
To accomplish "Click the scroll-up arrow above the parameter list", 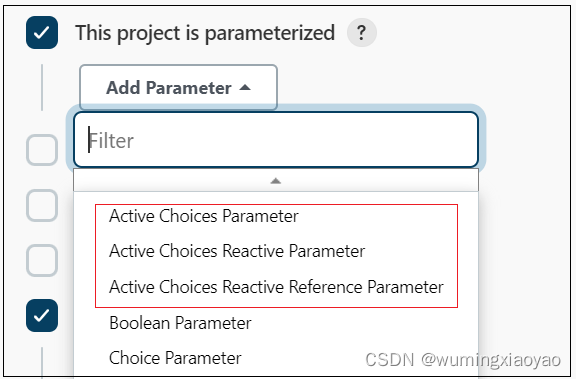I will pyautogui.click(x=276, y=181).
